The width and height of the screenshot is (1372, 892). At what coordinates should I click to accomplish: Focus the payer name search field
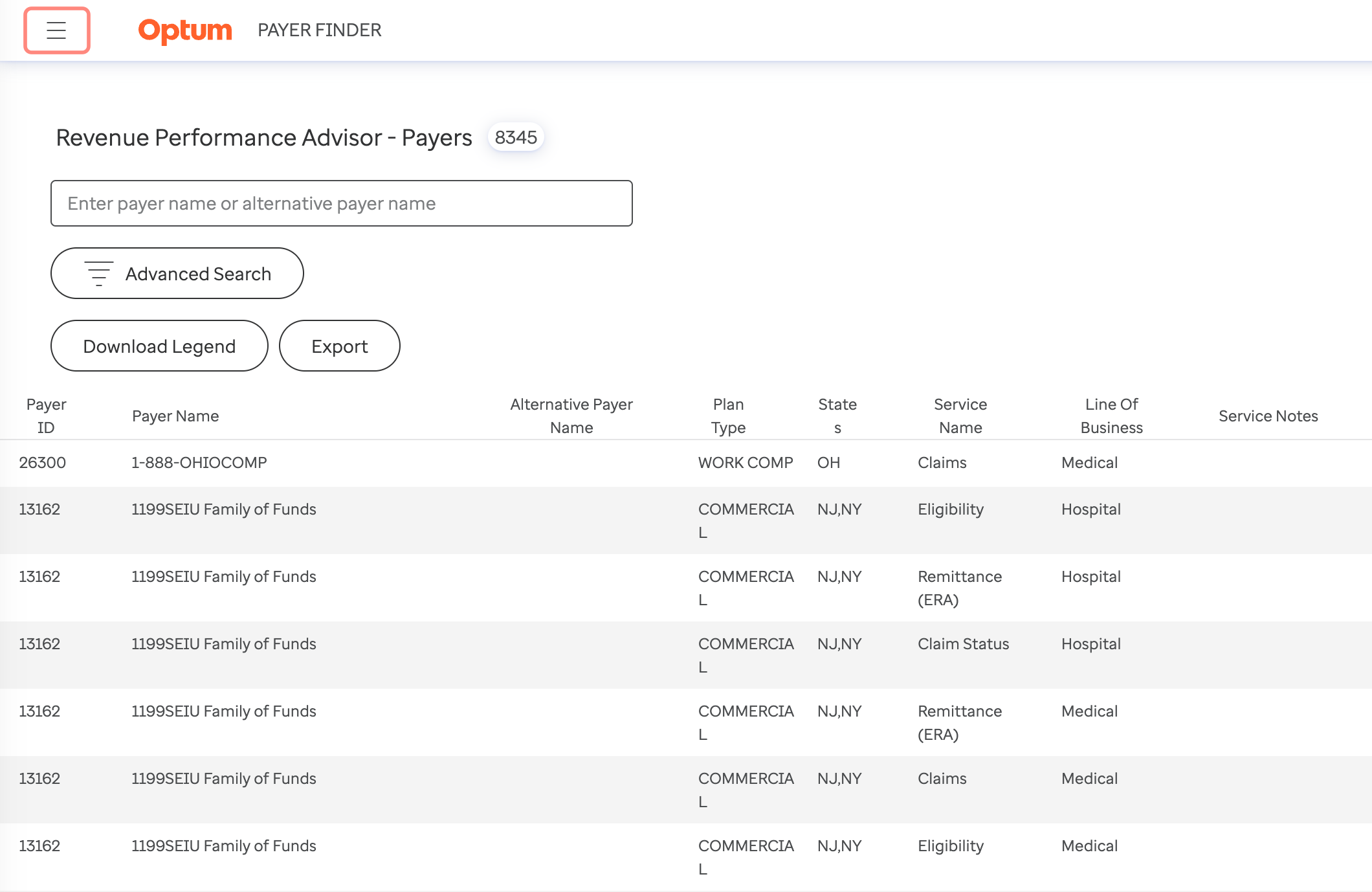click(x=342, y=203)
